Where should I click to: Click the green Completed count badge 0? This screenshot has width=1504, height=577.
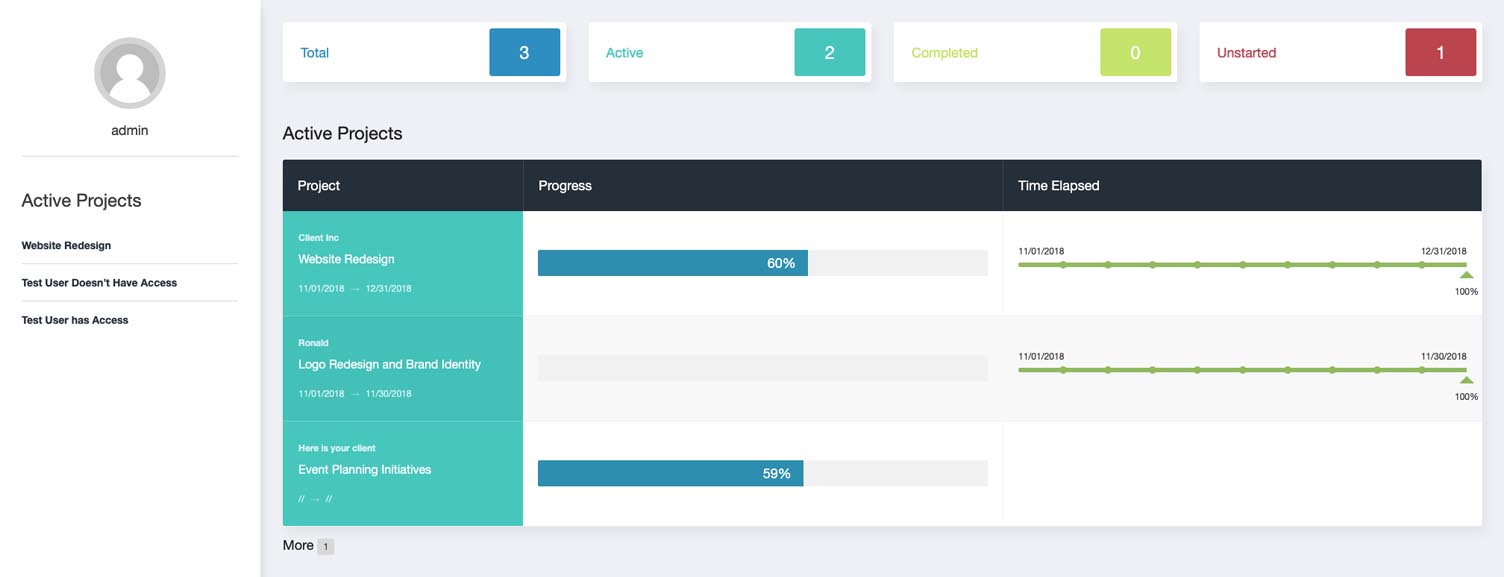point(1135,53)
